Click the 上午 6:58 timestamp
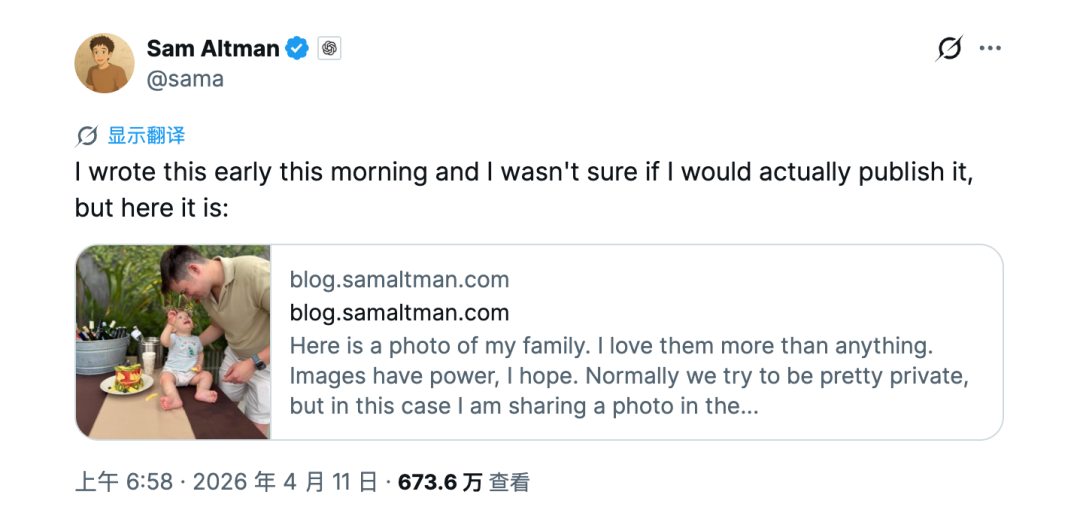The image size is (1080, 522). click(x=124, y=483)
